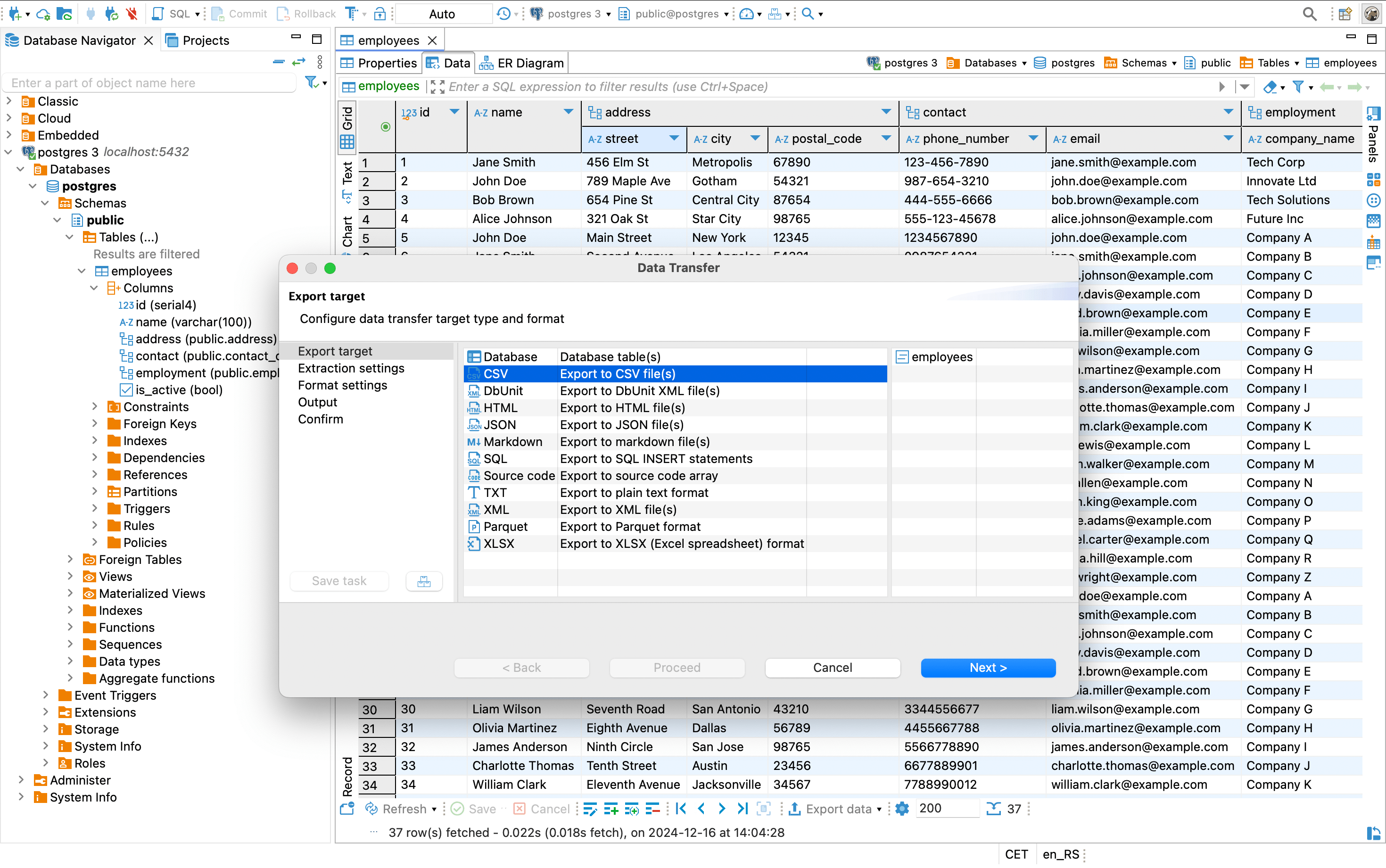The image size is (1386, 868).
Task: Expand the Constraints folder in the tree
Action: click(95, 406)
